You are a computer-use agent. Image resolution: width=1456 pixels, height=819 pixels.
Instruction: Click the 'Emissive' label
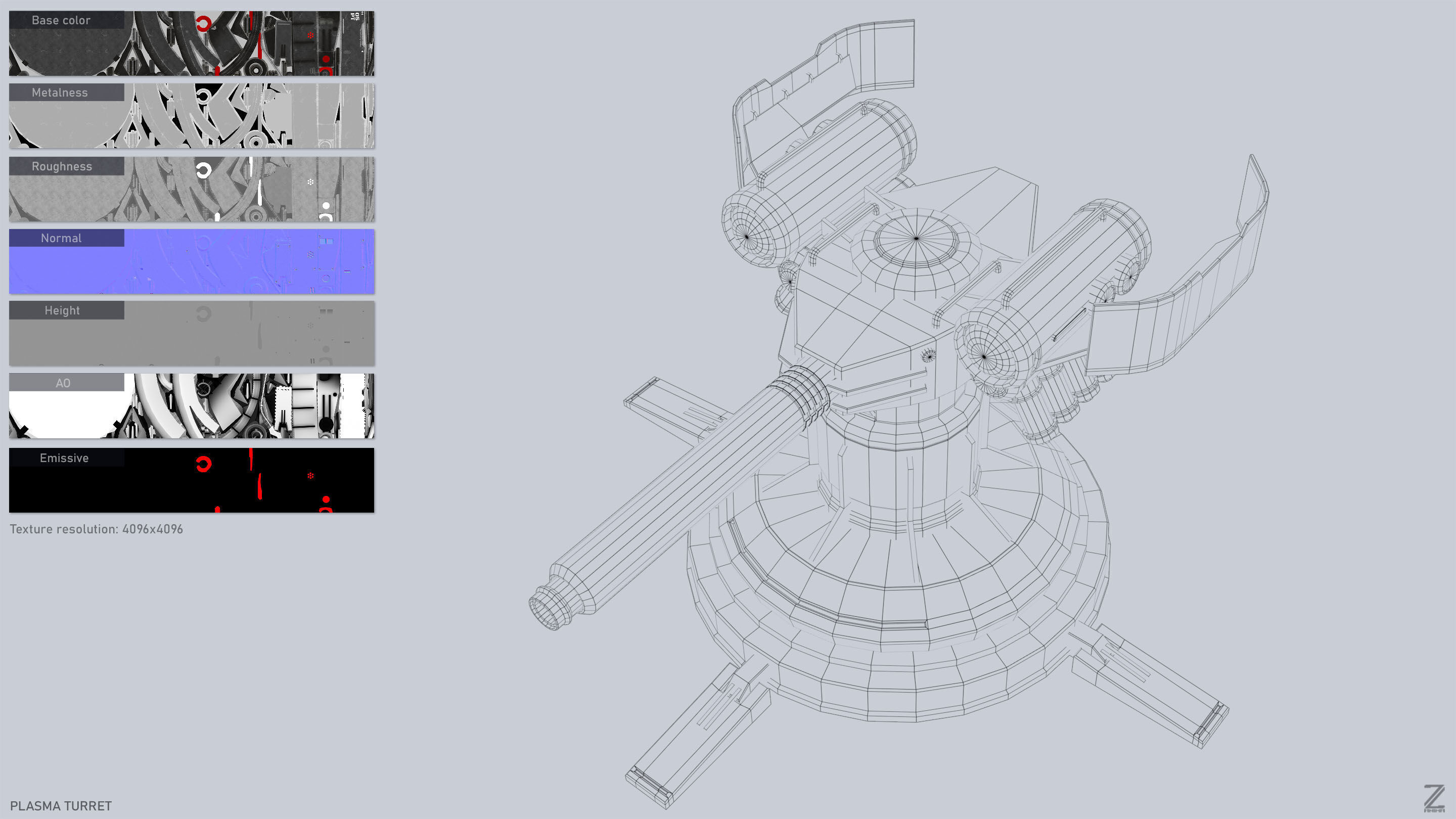64,458
